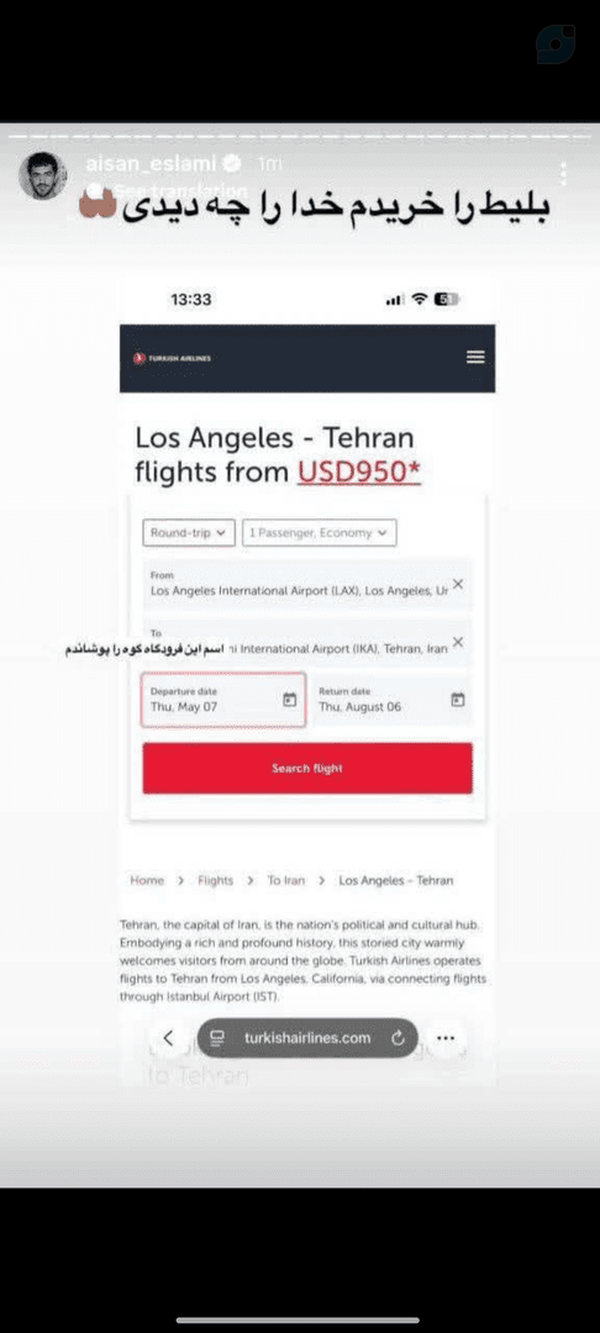Open the Flights breadcrumb link
The height and width of the screenshot is (1333, 600).
tap(215, 881)
